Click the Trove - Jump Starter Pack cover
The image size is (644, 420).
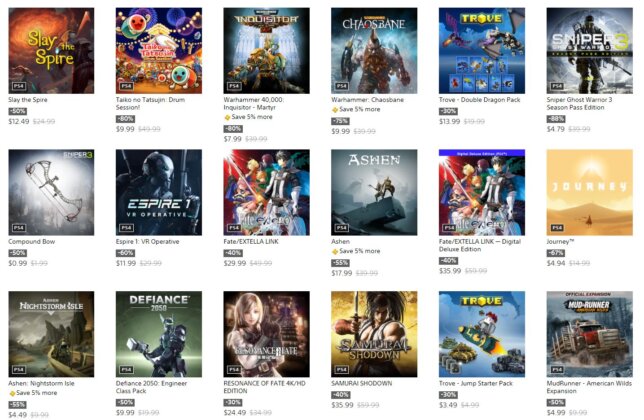point(481,334)
